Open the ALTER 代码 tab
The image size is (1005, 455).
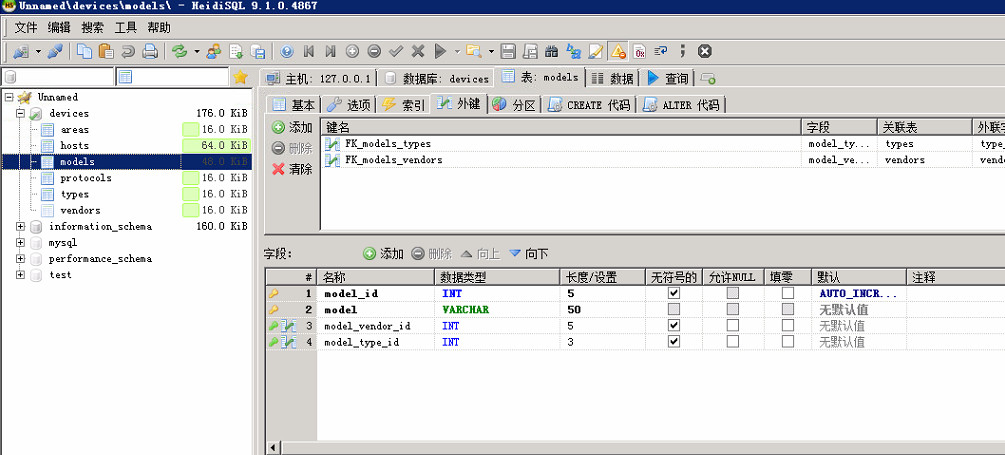point(681,105)
